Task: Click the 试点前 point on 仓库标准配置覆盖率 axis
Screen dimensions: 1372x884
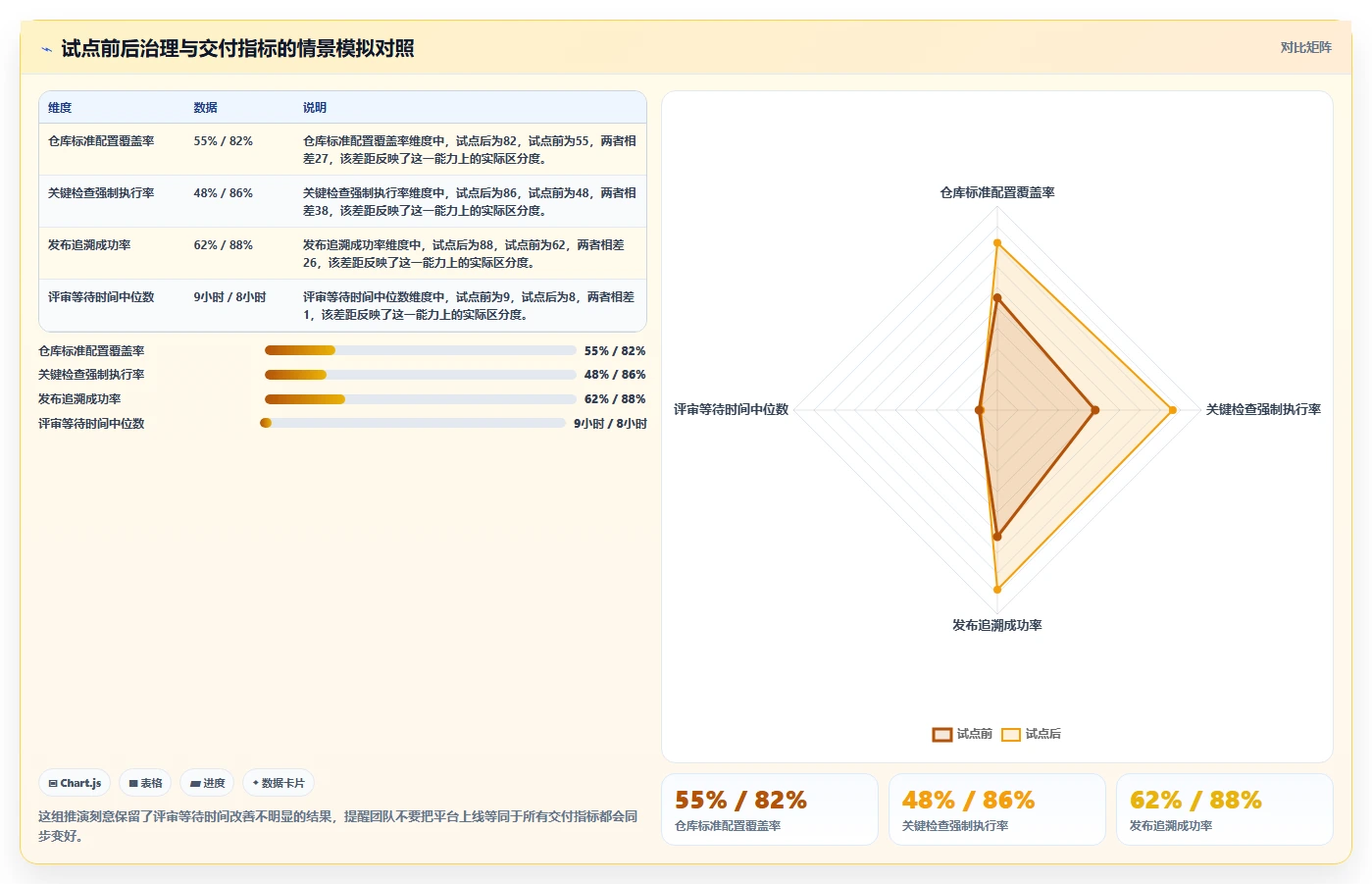Action: pyautogui.click(x=997, y=298)
